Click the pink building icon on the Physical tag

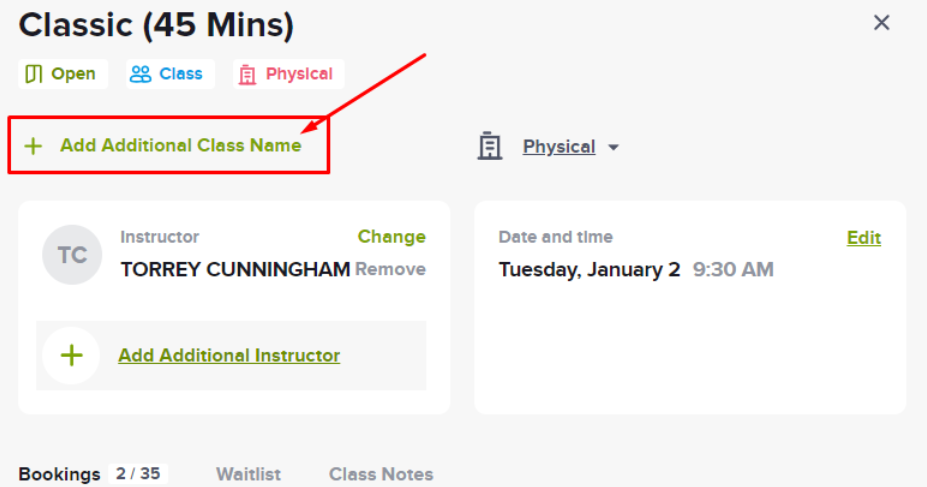click(247, 75)
